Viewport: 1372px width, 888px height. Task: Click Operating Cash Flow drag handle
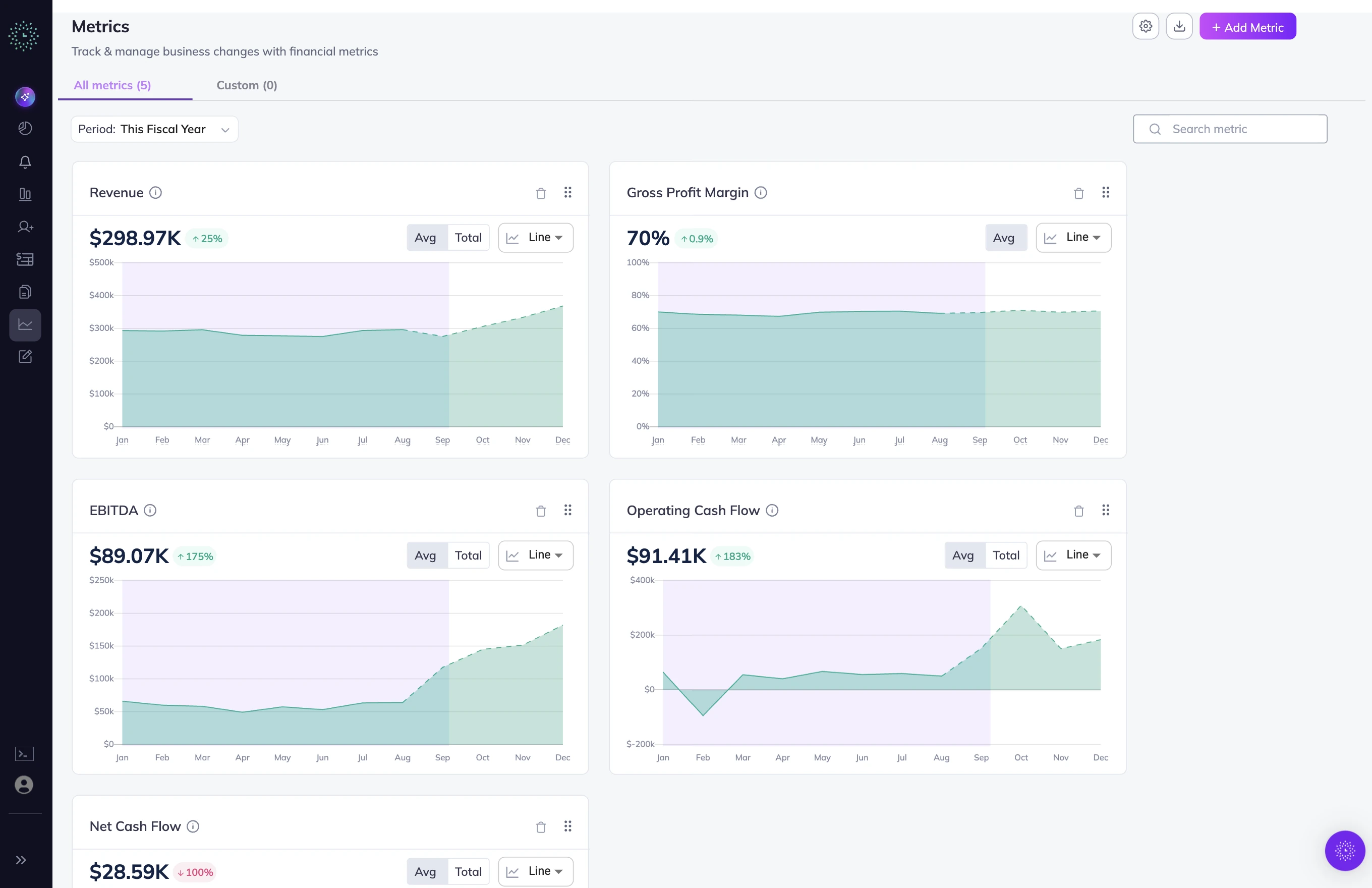coord(1105,510)
